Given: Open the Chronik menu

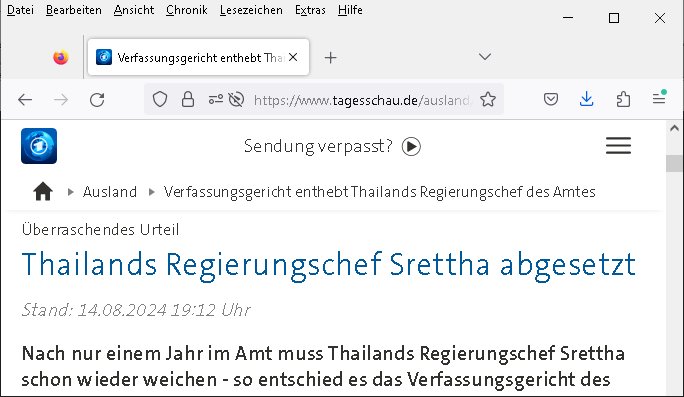Looking at the screenshot, I should click(x=187, y=10).
